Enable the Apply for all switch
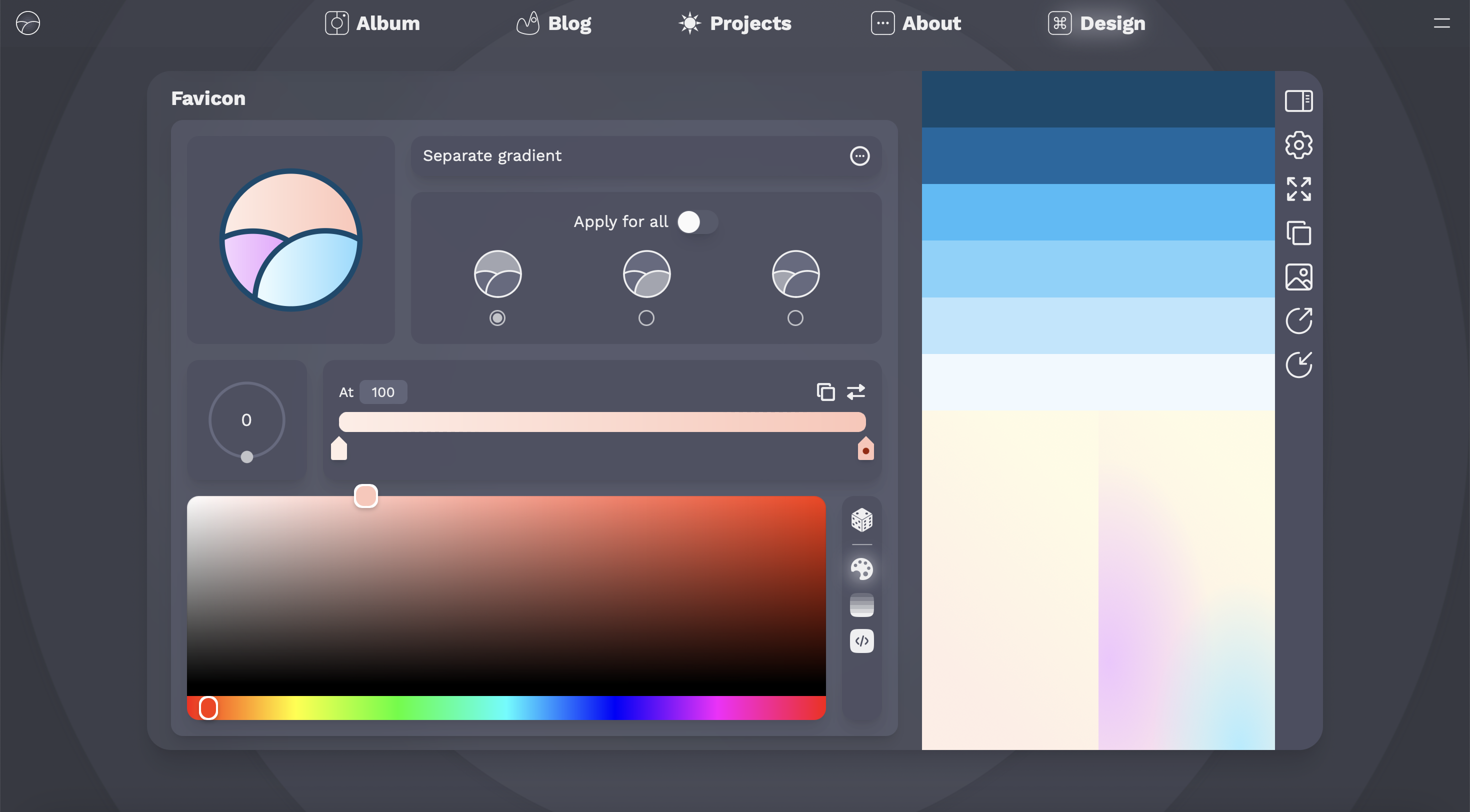Screen dimensions: 1470x812 coord(697,222)
